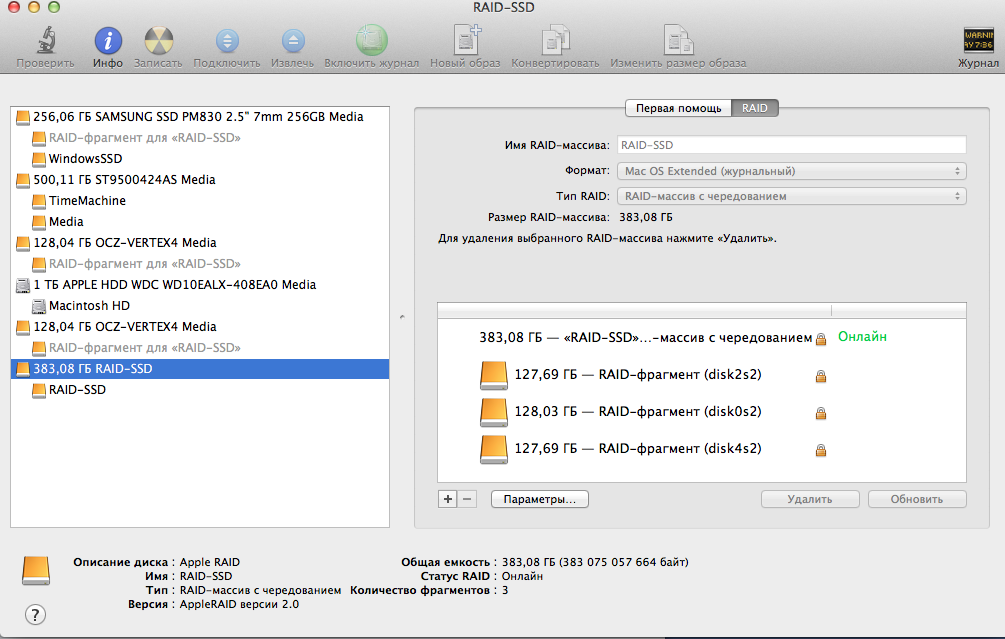The image size is (1005, 639).
Task: Select 500,11 ГБ ST9500424AS Media disk
Action: pyautogui.click(x=200, y=179)
